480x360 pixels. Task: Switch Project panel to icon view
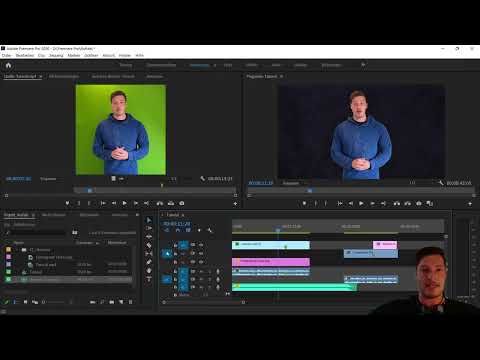(x=25, y=302)
